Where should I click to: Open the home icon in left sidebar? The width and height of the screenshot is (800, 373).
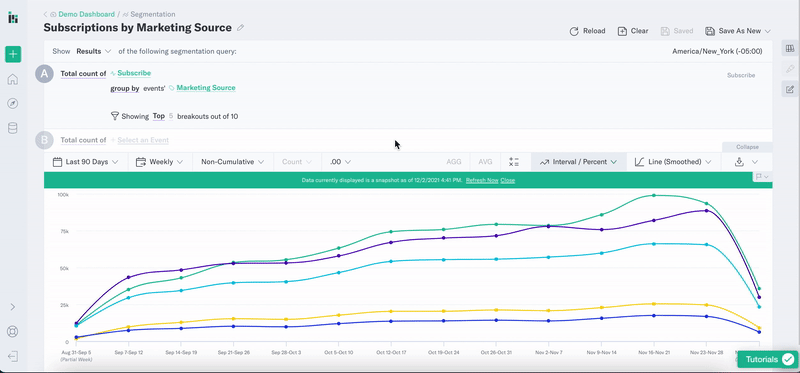click(x=13, y=79)
